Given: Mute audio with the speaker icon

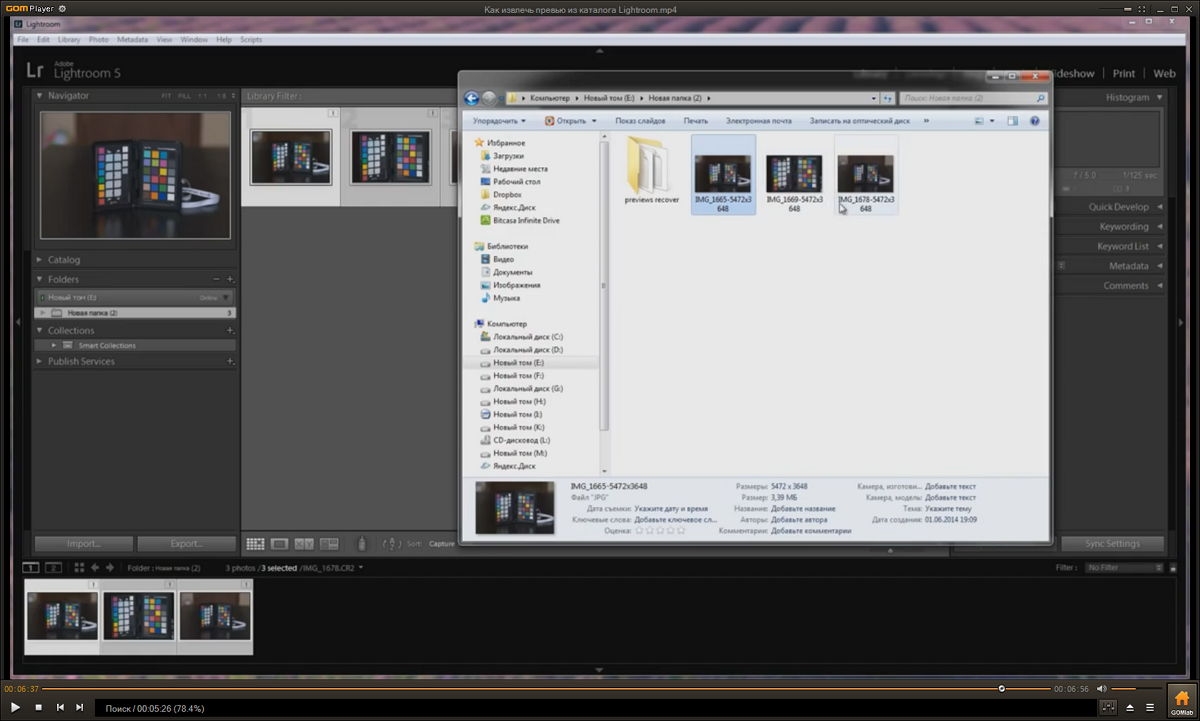Looking at the screenshot, I should [x=1101, y=689].
